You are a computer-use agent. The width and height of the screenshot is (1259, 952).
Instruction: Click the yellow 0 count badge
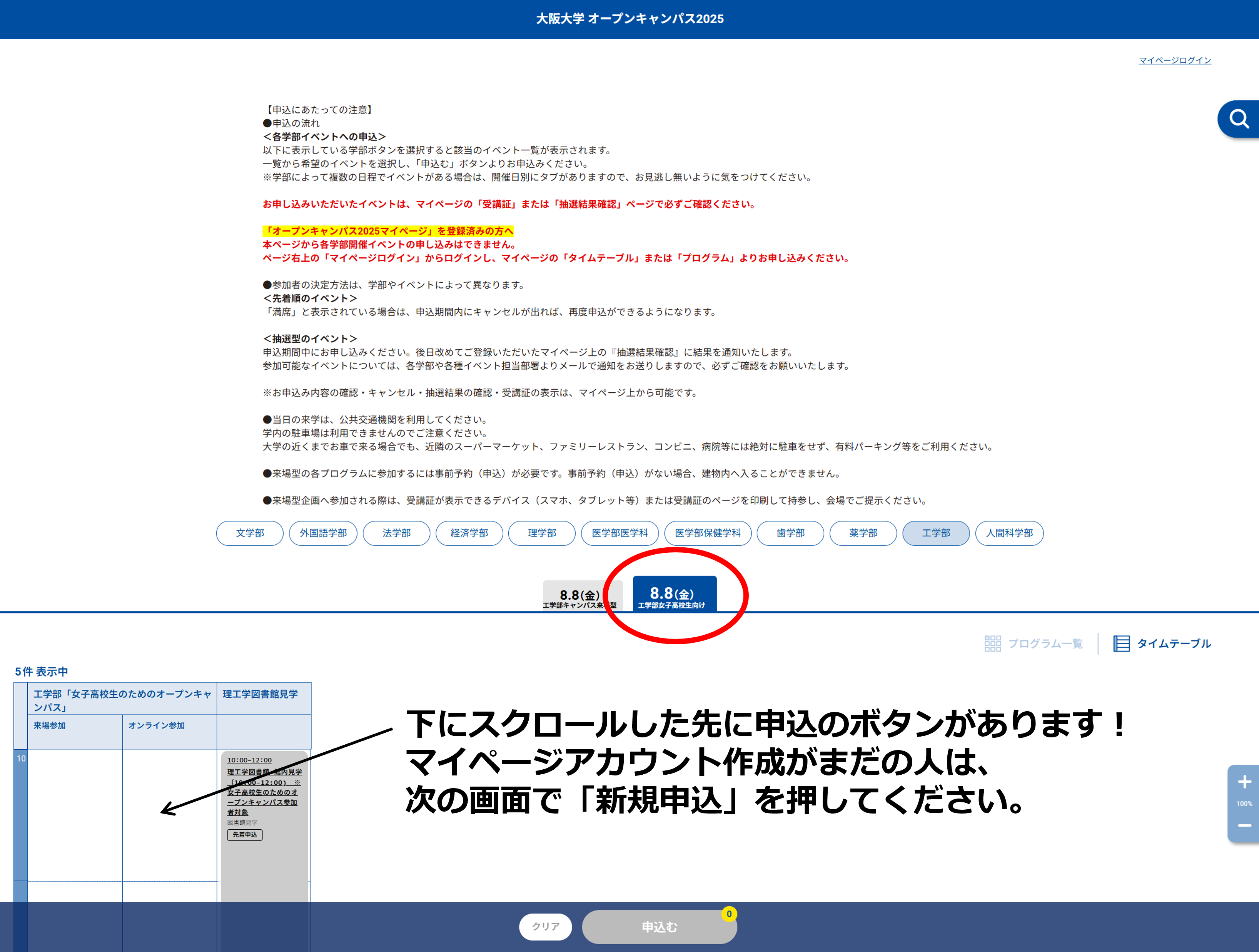pos(729,914)
